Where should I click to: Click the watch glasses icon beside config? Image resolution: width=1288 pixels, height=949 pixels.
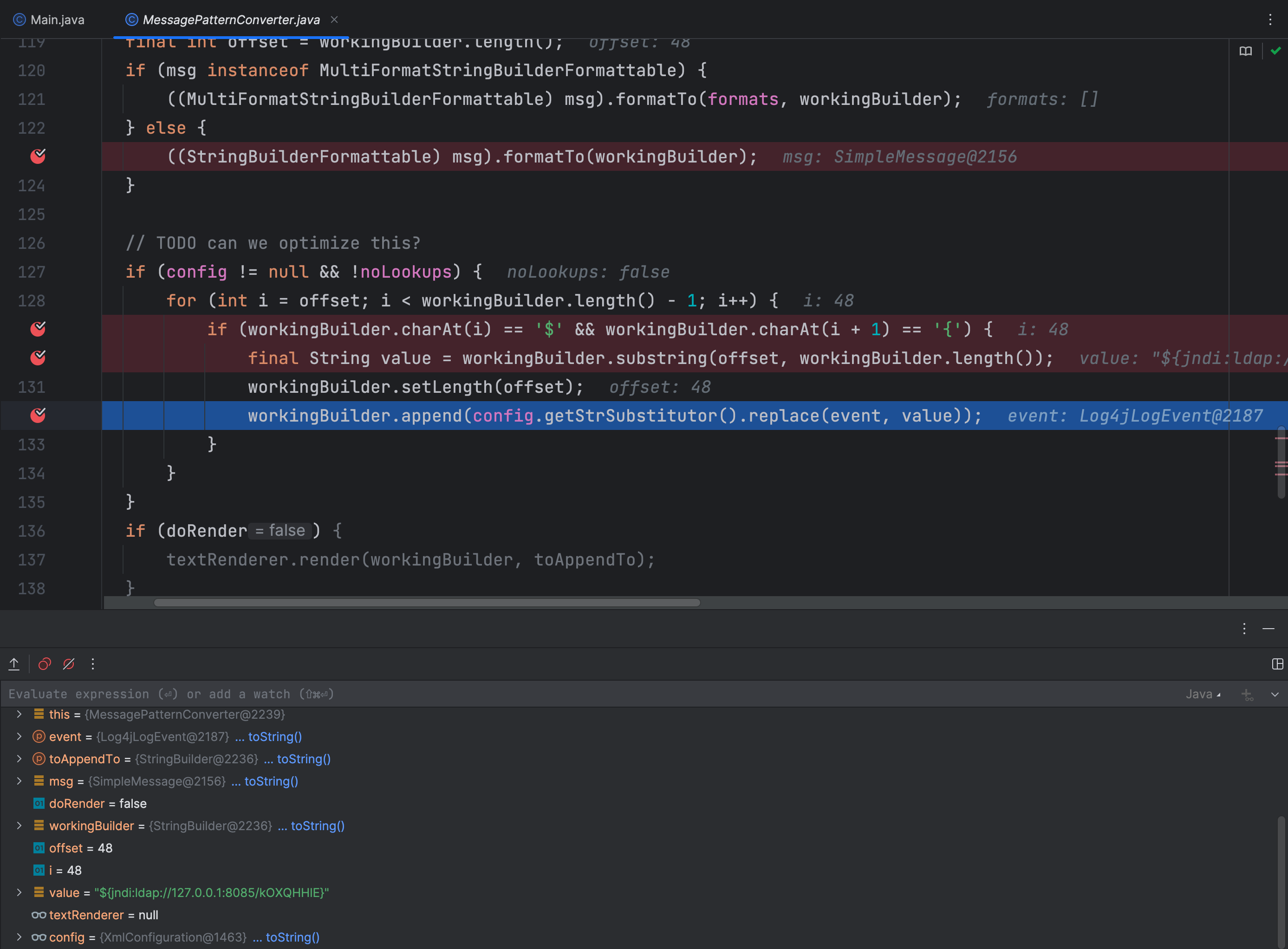39,937
